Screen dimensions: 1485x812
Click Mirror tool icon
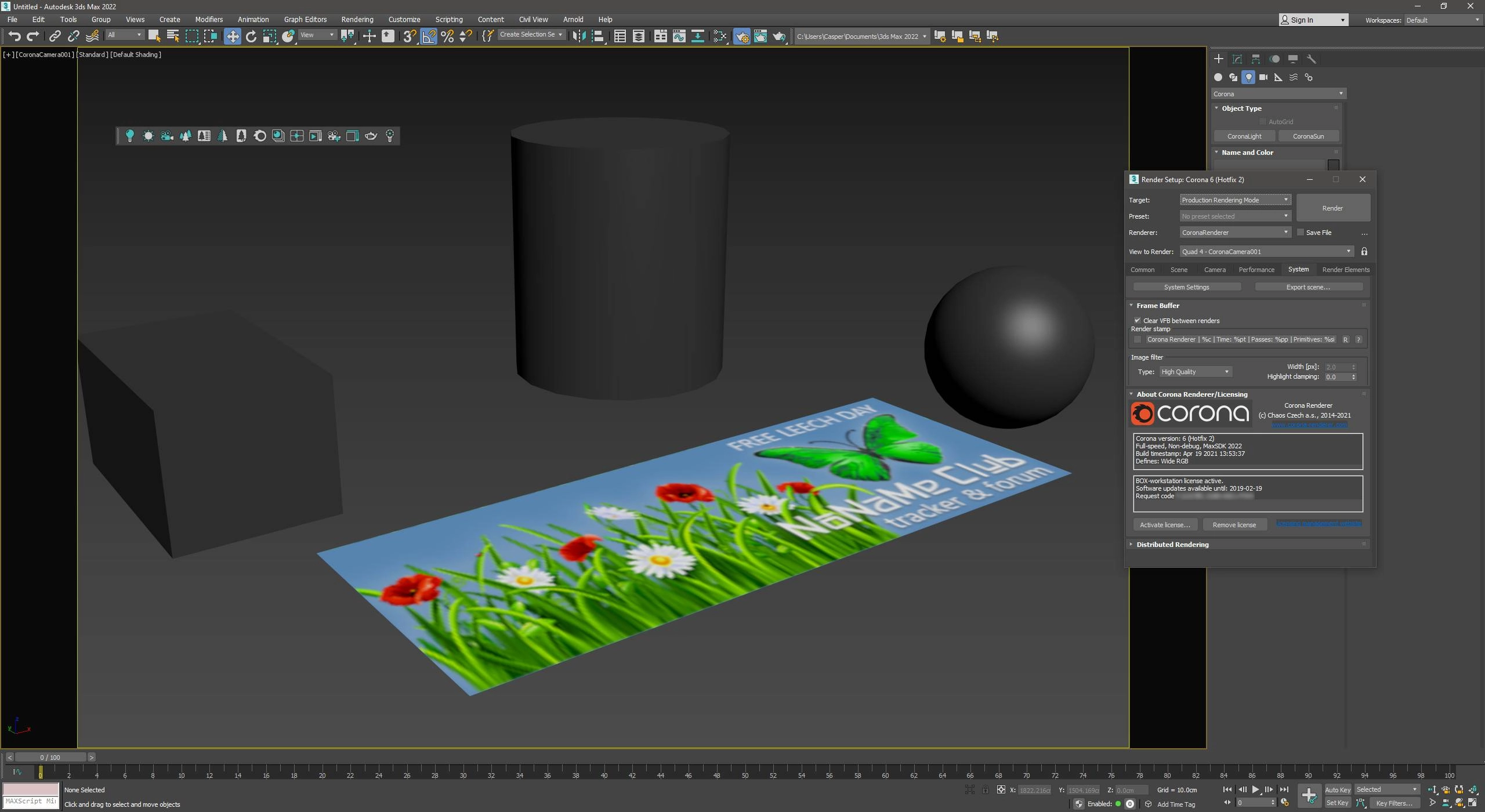[x=578, y=36]
